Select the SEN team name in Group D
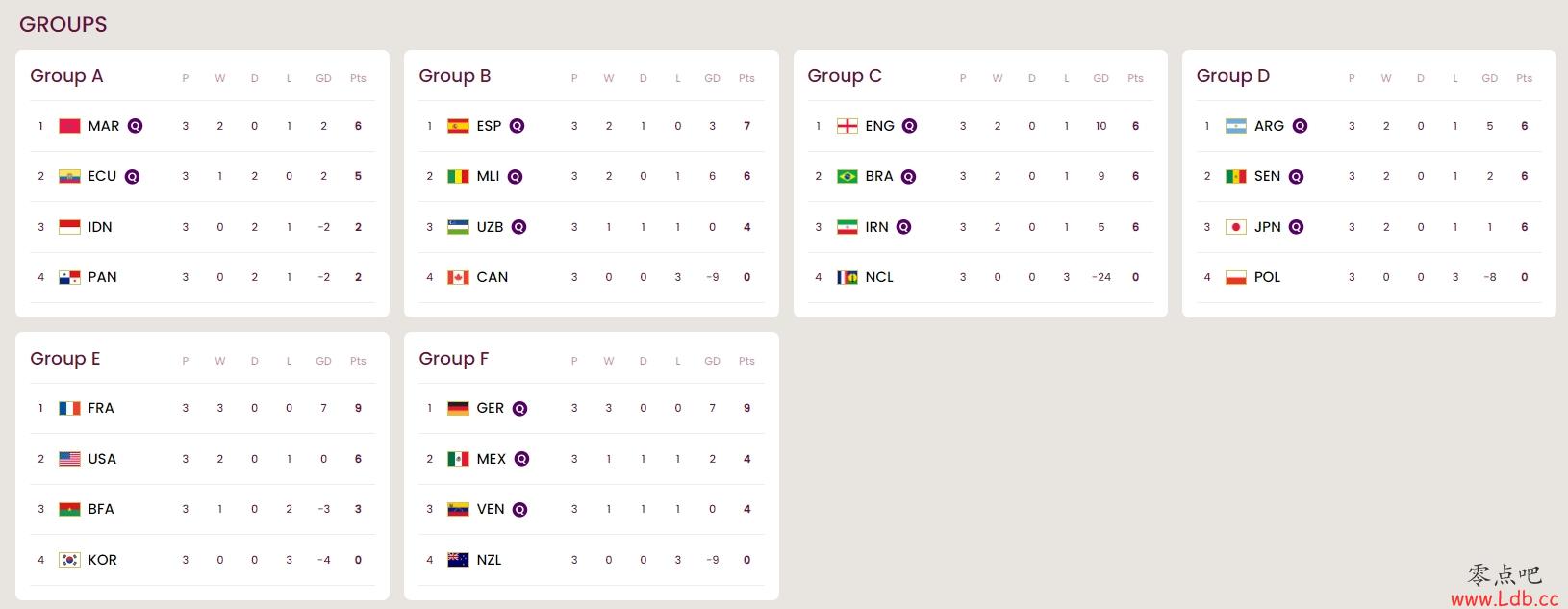The height and width of the screenshot is (609, 1568). (x=1267, y=176)
